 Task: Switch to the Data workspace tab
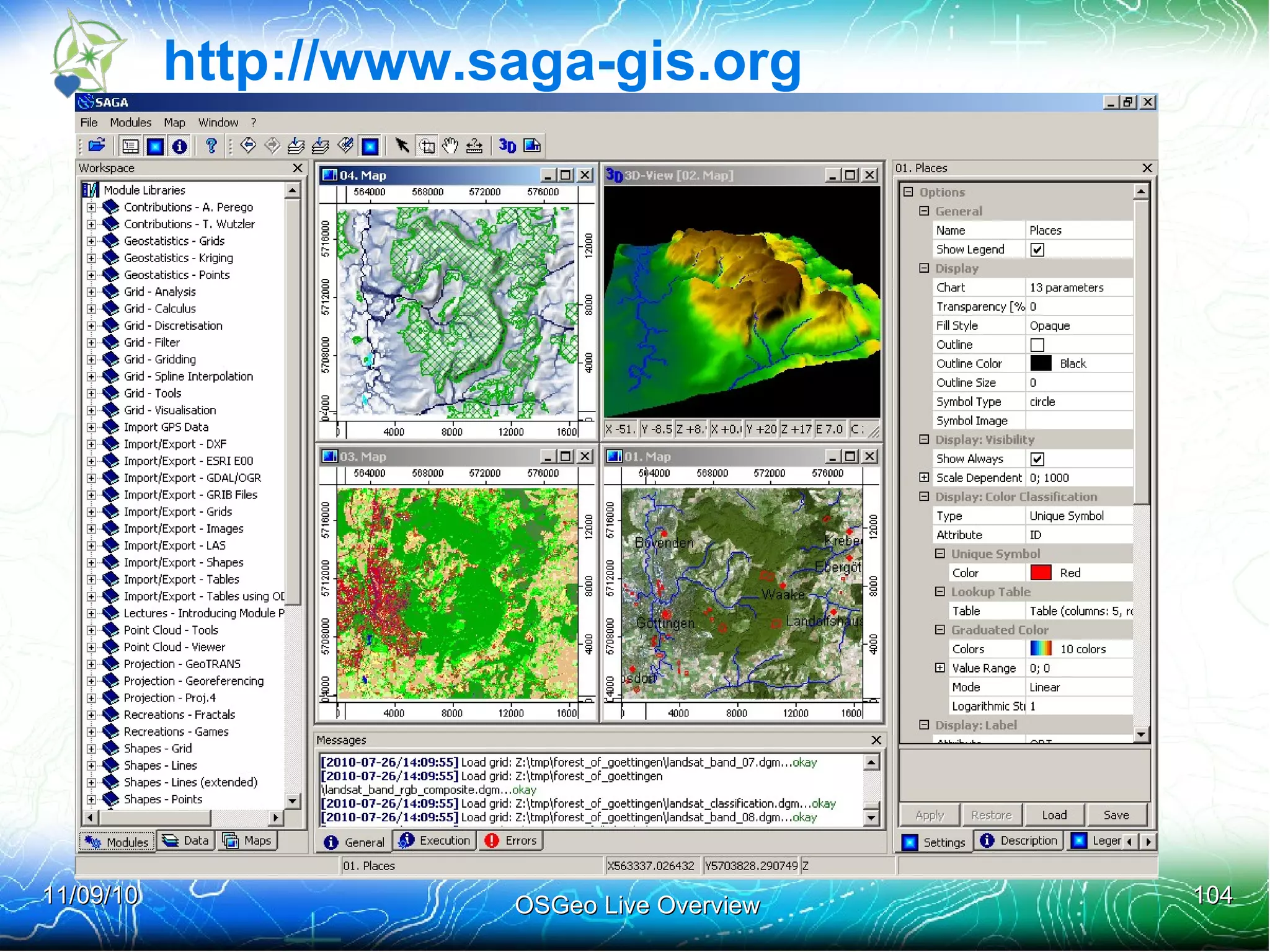[186, 840]
